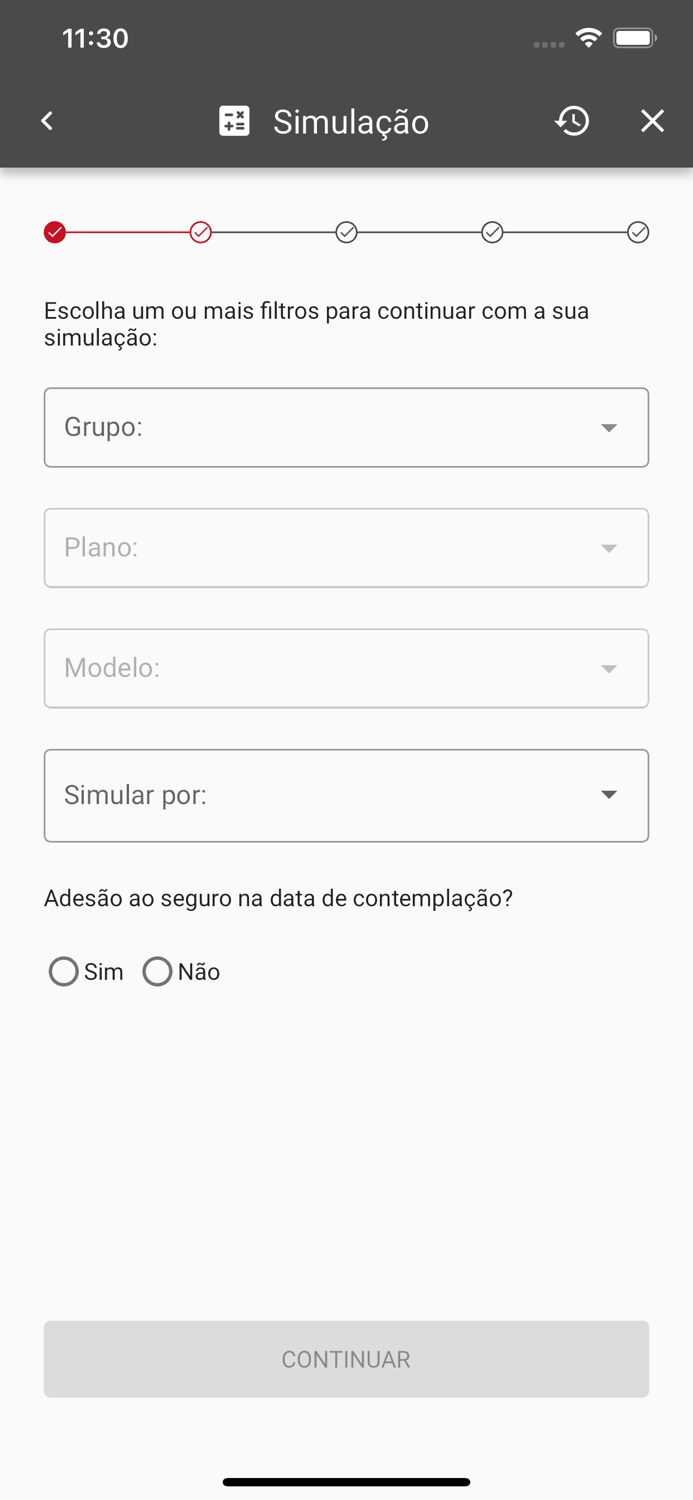Tap the Wi-Fi icon in the status bar
693x1500 pixels.
[x=588, y=37]
